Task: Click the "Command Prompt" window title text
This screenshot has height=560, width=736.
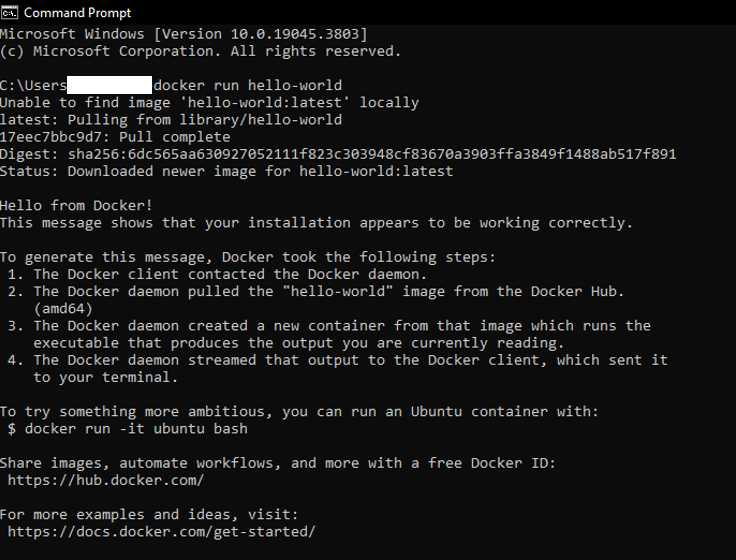Action: click(x=76, y=12)
